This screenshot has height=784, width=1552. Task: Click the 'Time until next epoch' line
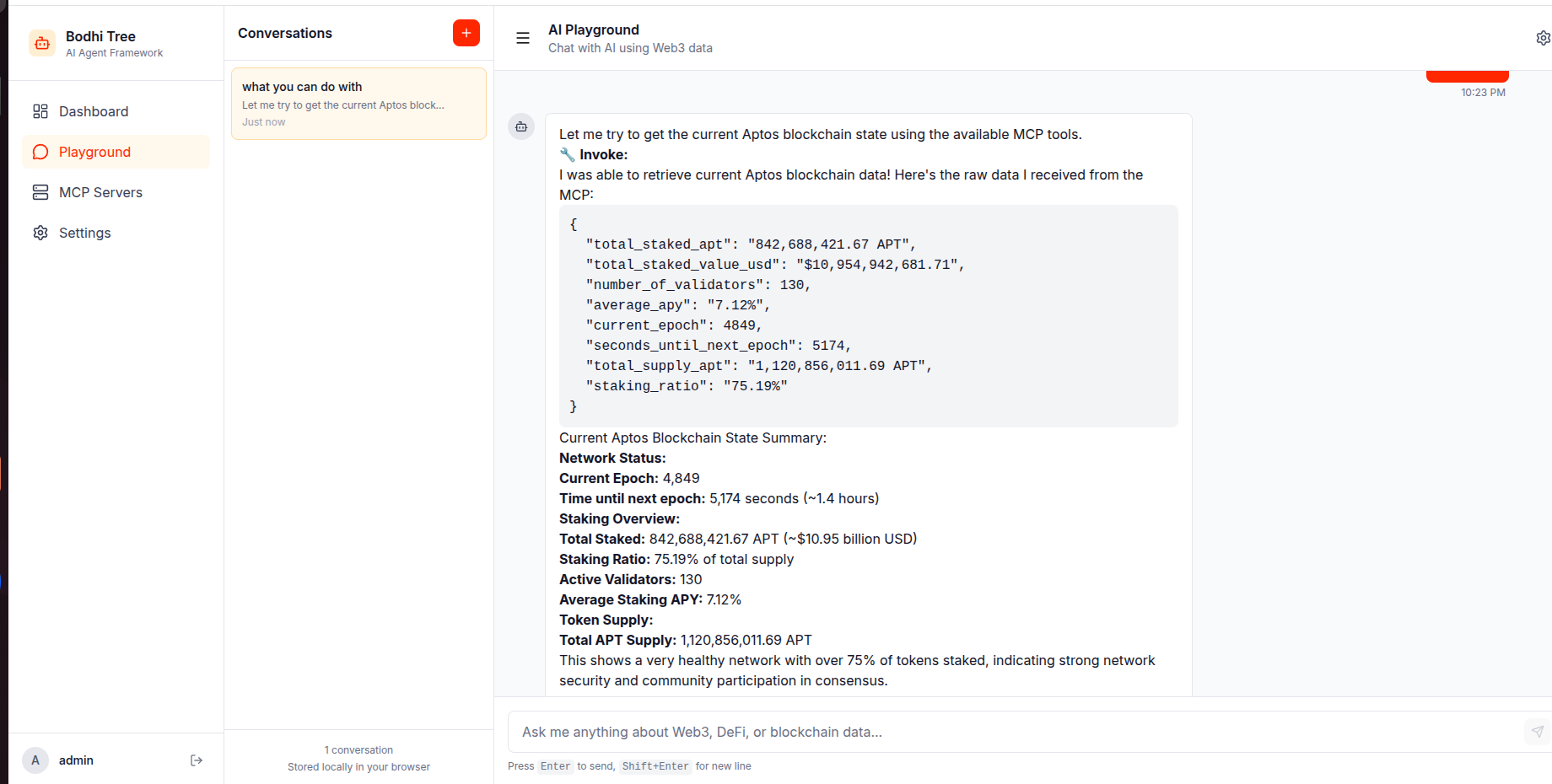[x=719, y=498]
